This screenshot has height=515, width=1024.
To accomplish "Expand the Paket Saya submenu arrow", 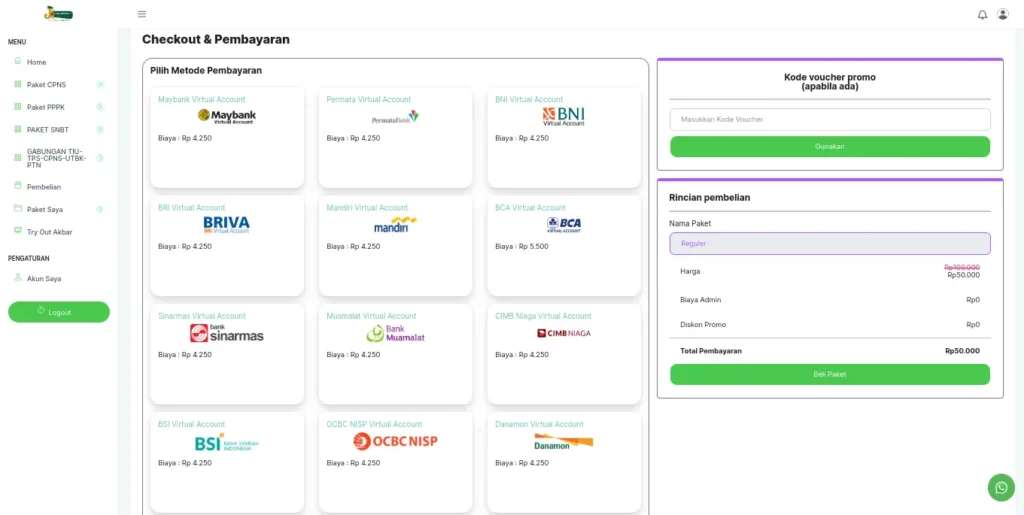I will pyautogui.click(x=100, y=209).
